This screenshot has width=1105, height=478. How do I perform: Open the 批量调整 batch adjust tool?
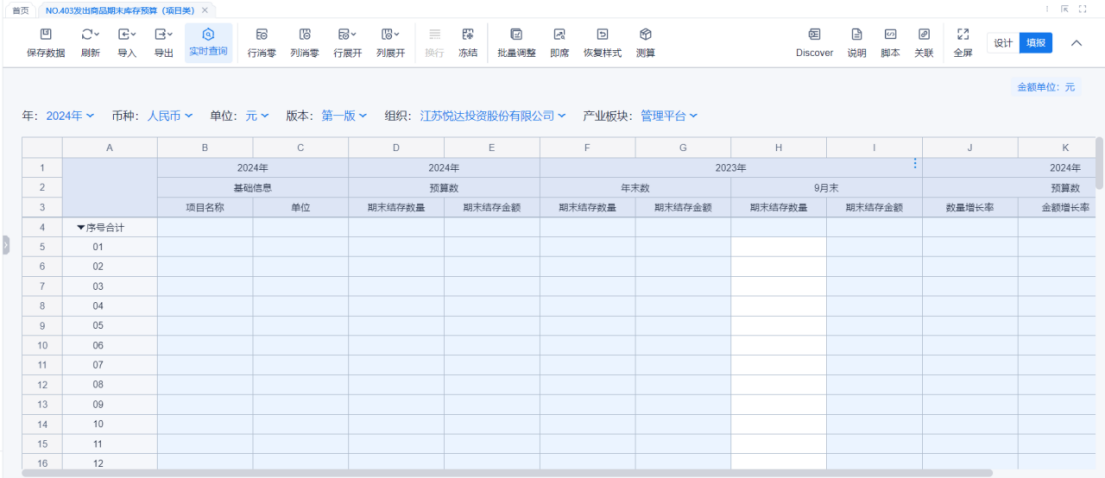(516, 35)
